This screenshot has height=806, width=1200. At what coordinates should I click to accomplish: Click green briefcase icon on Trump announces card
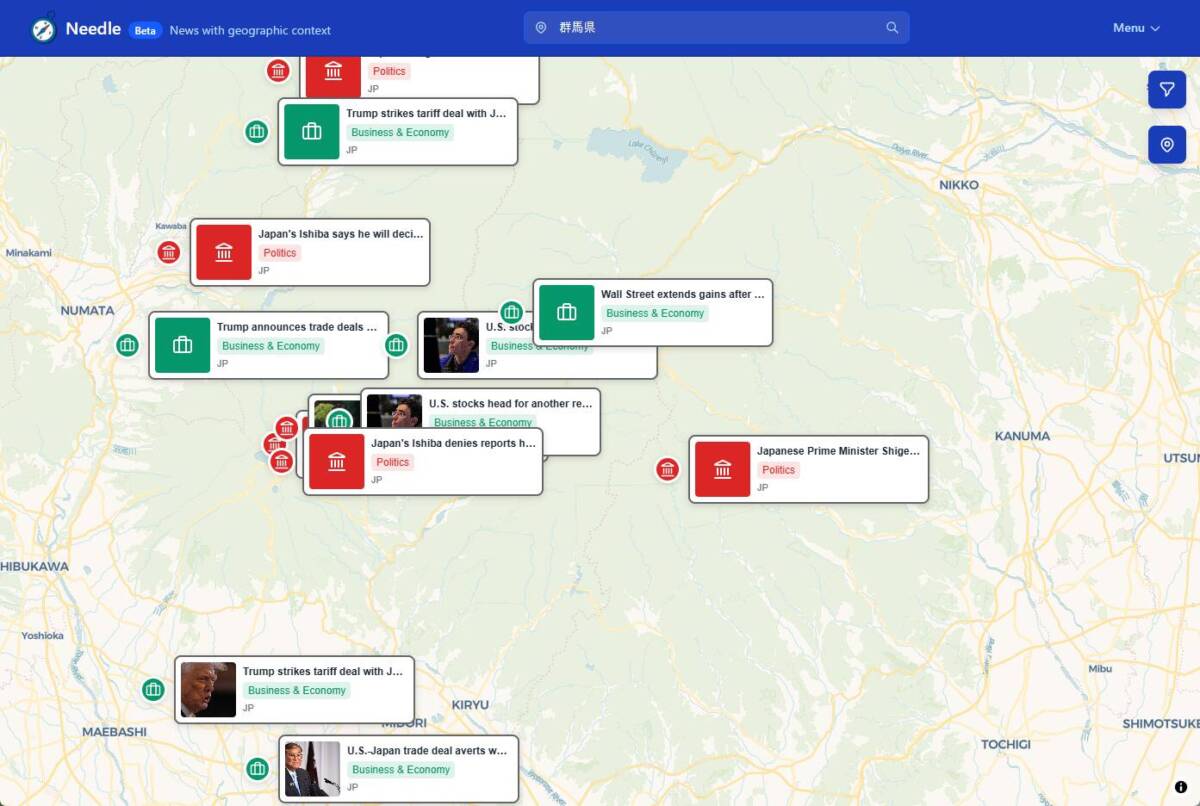(182, 345)
